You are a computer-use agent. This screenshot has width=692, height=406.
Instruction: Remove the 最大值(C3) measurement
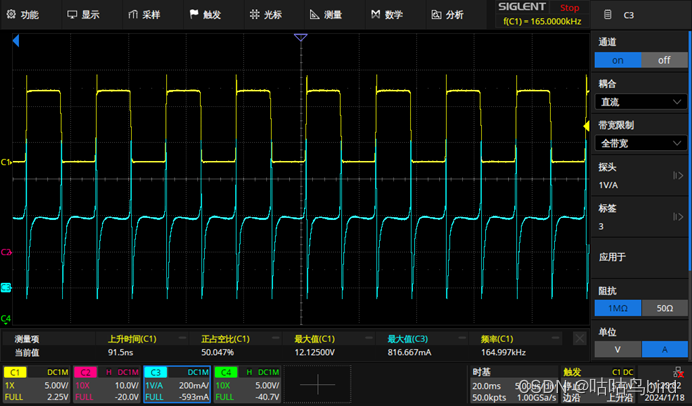[x=462, y=338]
